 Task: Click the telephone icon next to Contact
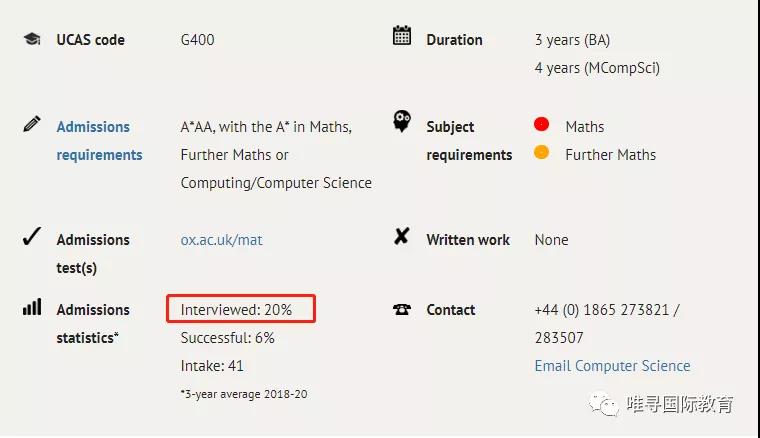click(402, 309)
